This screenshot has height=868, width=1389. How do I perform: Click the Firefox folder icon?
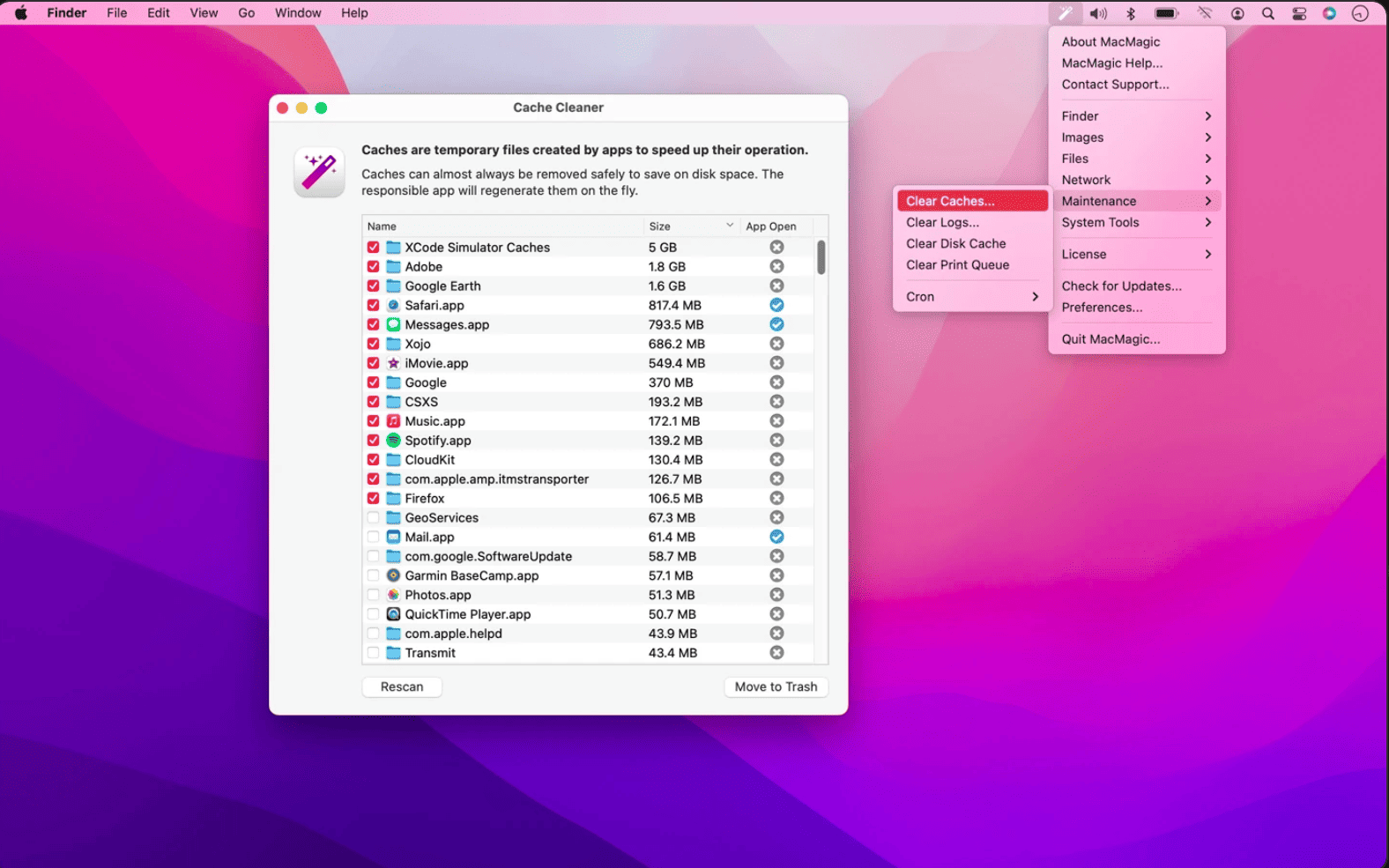(393, 499)
